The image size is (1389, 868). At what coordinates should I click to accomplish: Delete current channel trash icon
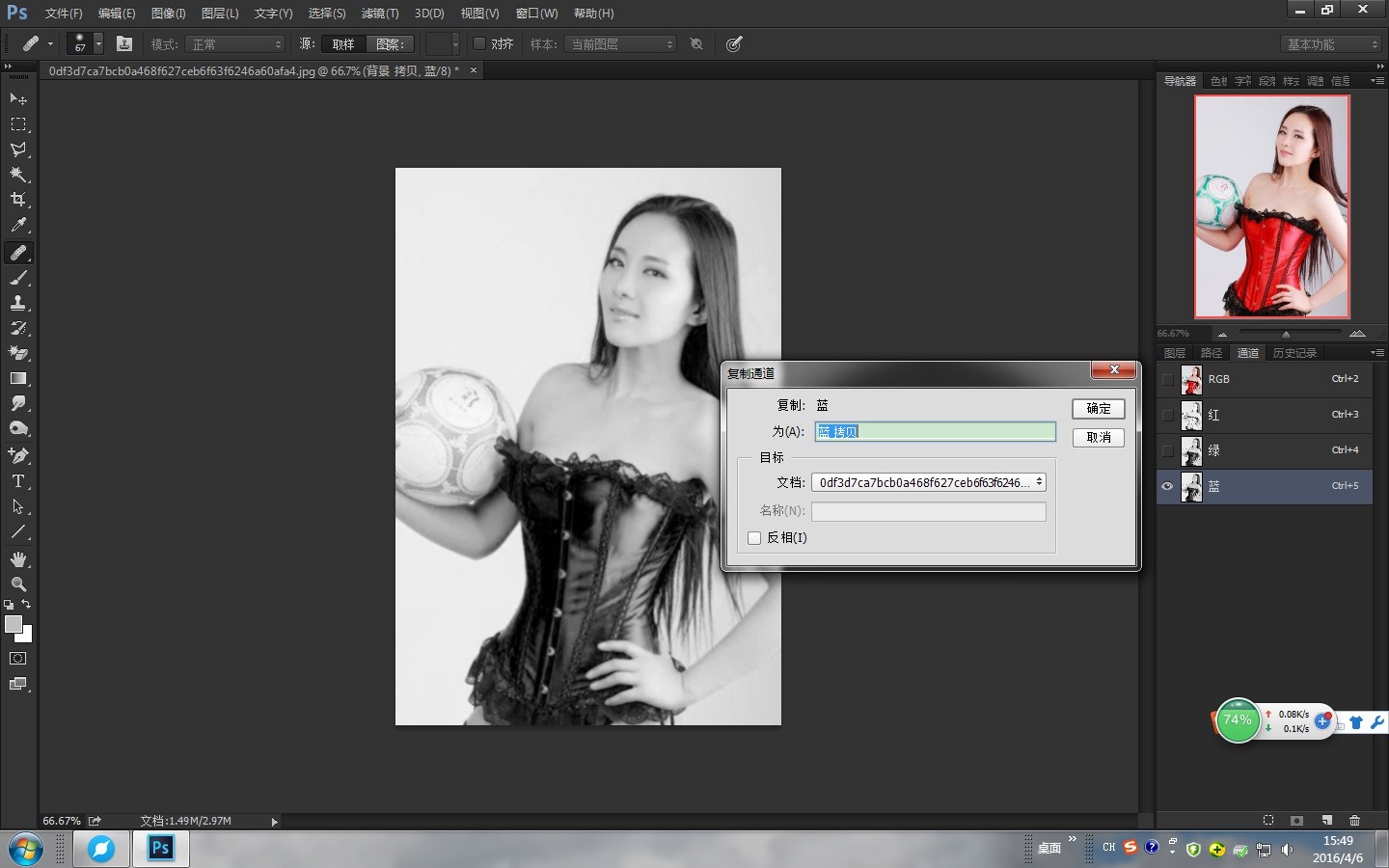pos(1354,821)
